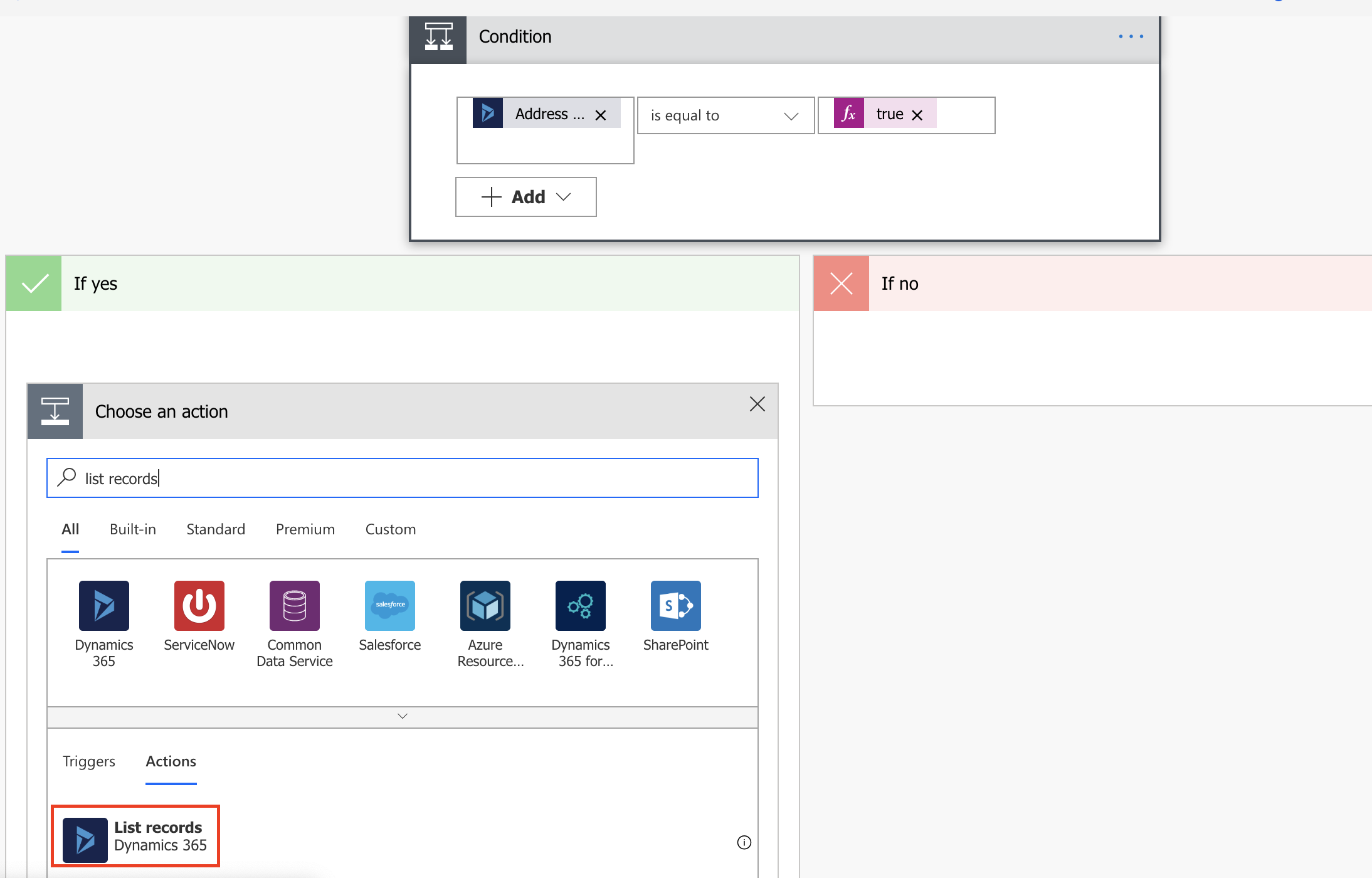The width and height of the screenshot is (1372, 878).
Task: Pick the Common Data Service connector
Action: click(x=294, y=606)
